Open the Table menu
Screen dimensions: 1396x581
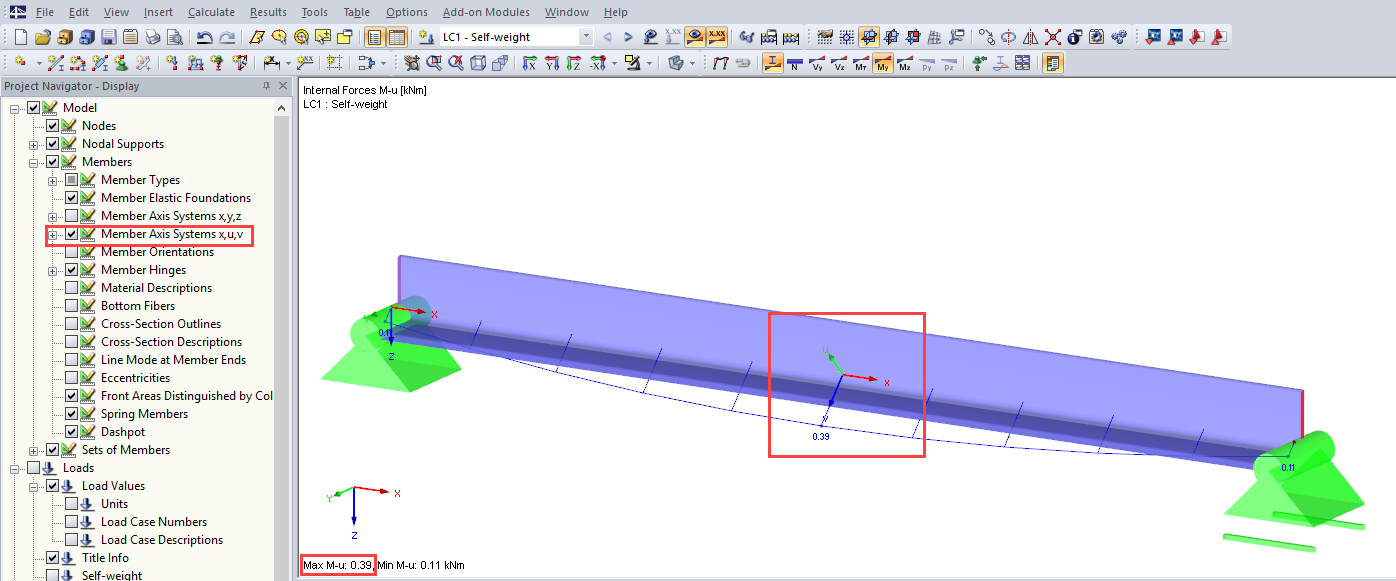click(x=356, y=12)
